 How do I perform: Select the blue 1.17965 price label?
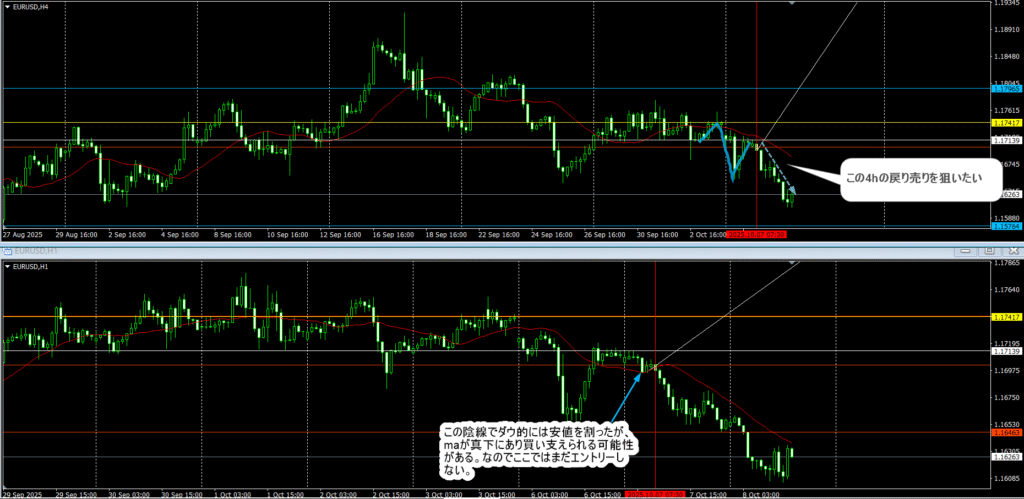[x=1005, y=89]
